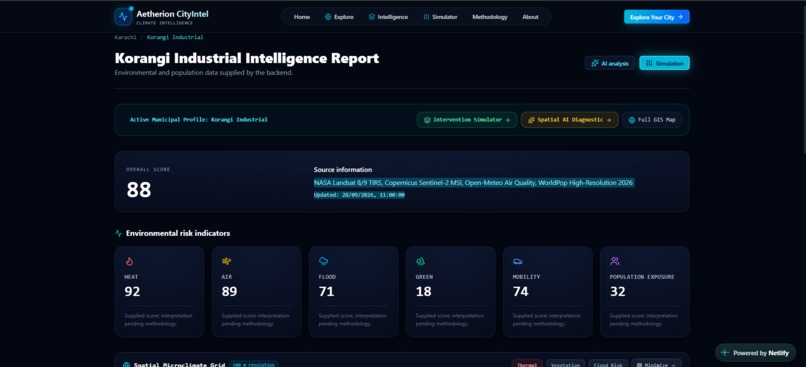Click the globe icon beside Spatial Microclimate Grid
The width and height of the screenshot is (806, 367).
tap(126, 365)
